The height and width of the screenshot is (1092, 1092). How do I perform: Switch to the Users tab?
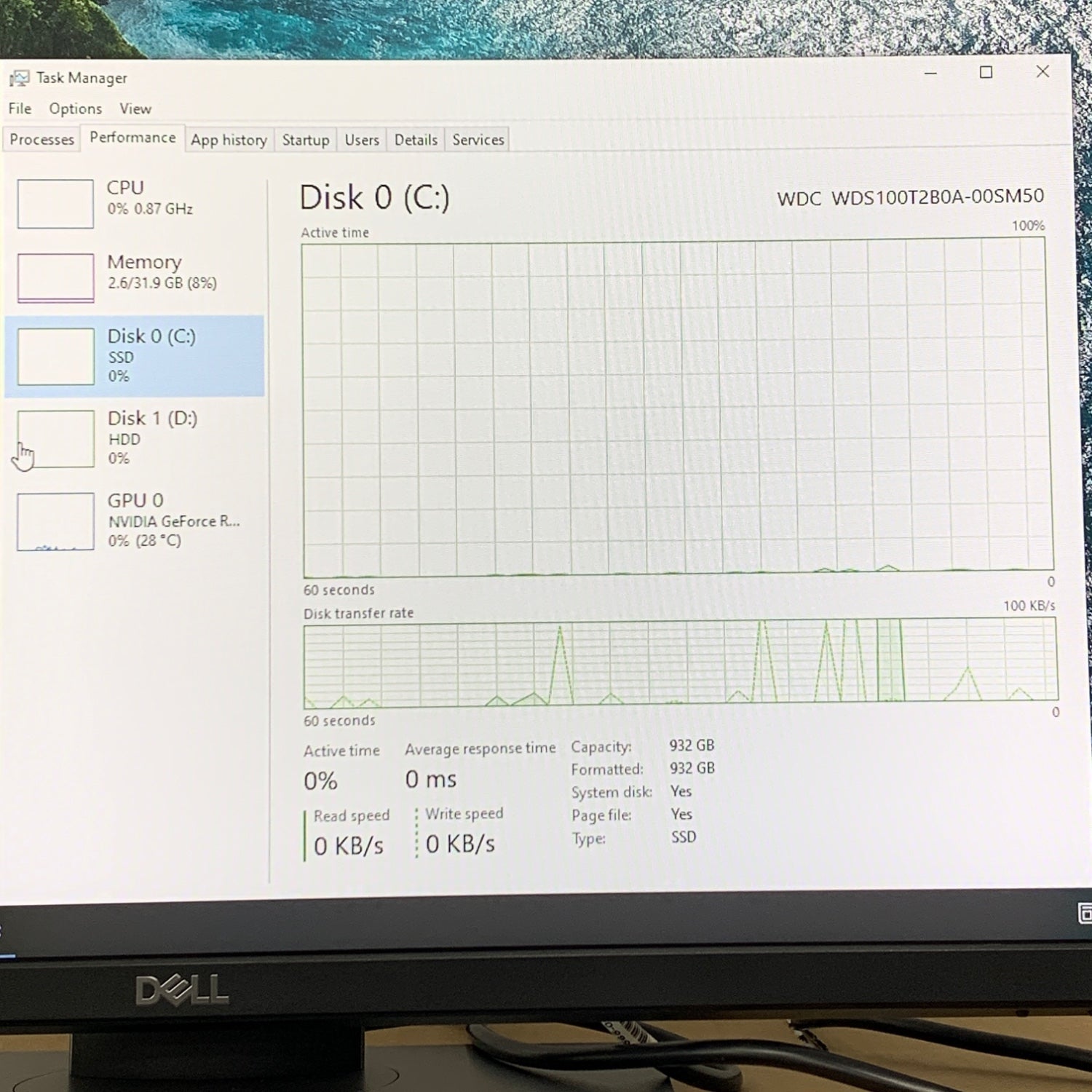(362, 140)
